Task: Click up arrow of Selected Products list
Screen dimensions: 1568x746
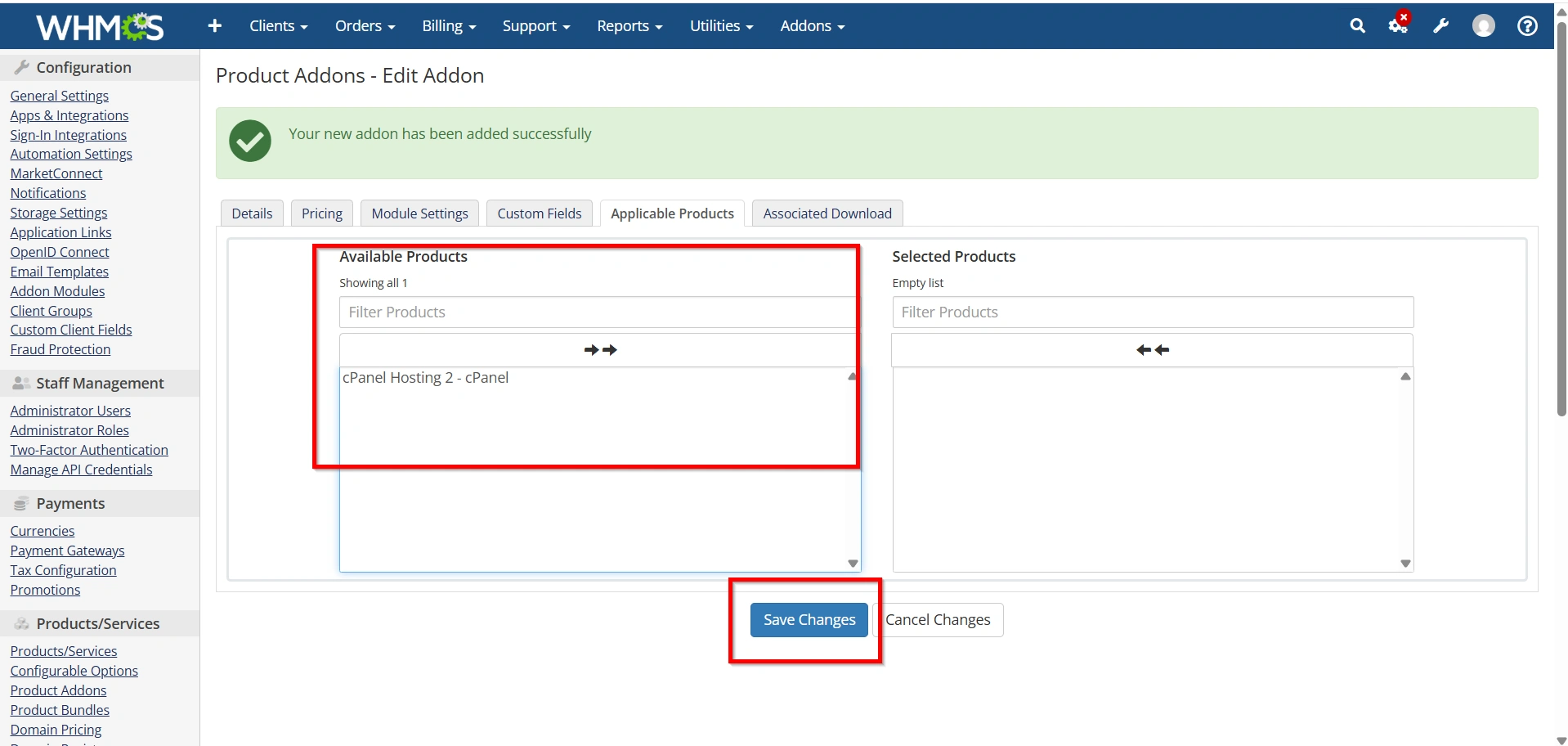Action: click(1405, 376)
